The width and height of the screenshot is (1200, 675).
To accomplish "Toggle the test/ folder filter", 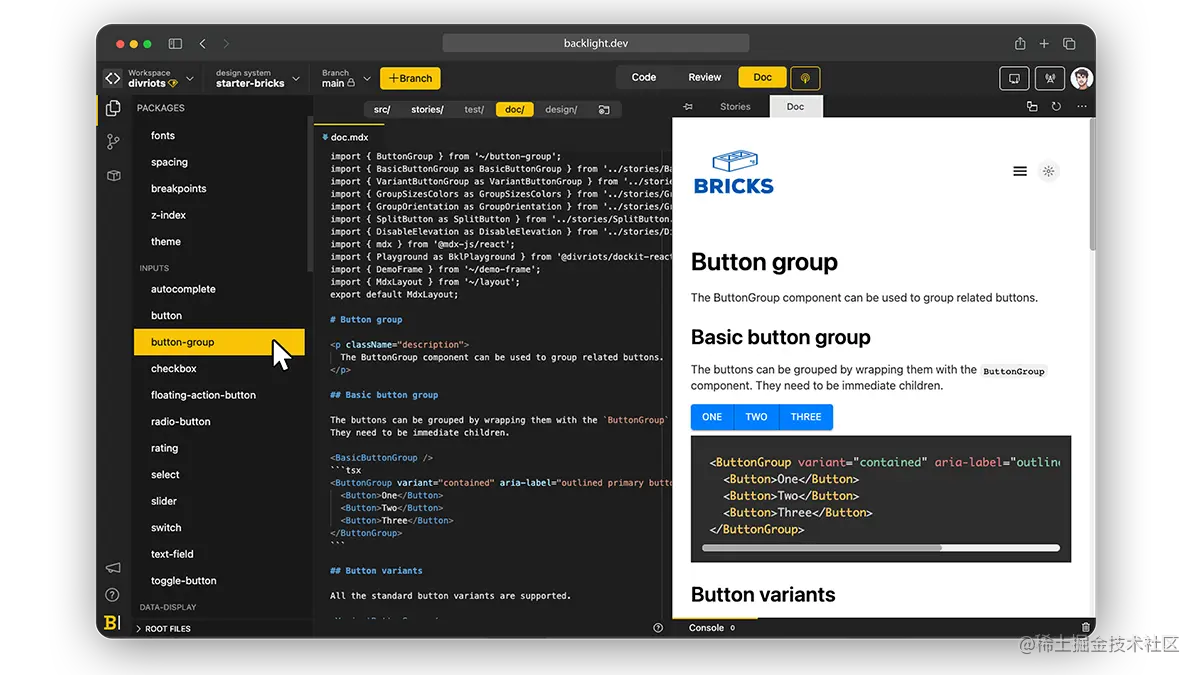I will tap(474, 110).
